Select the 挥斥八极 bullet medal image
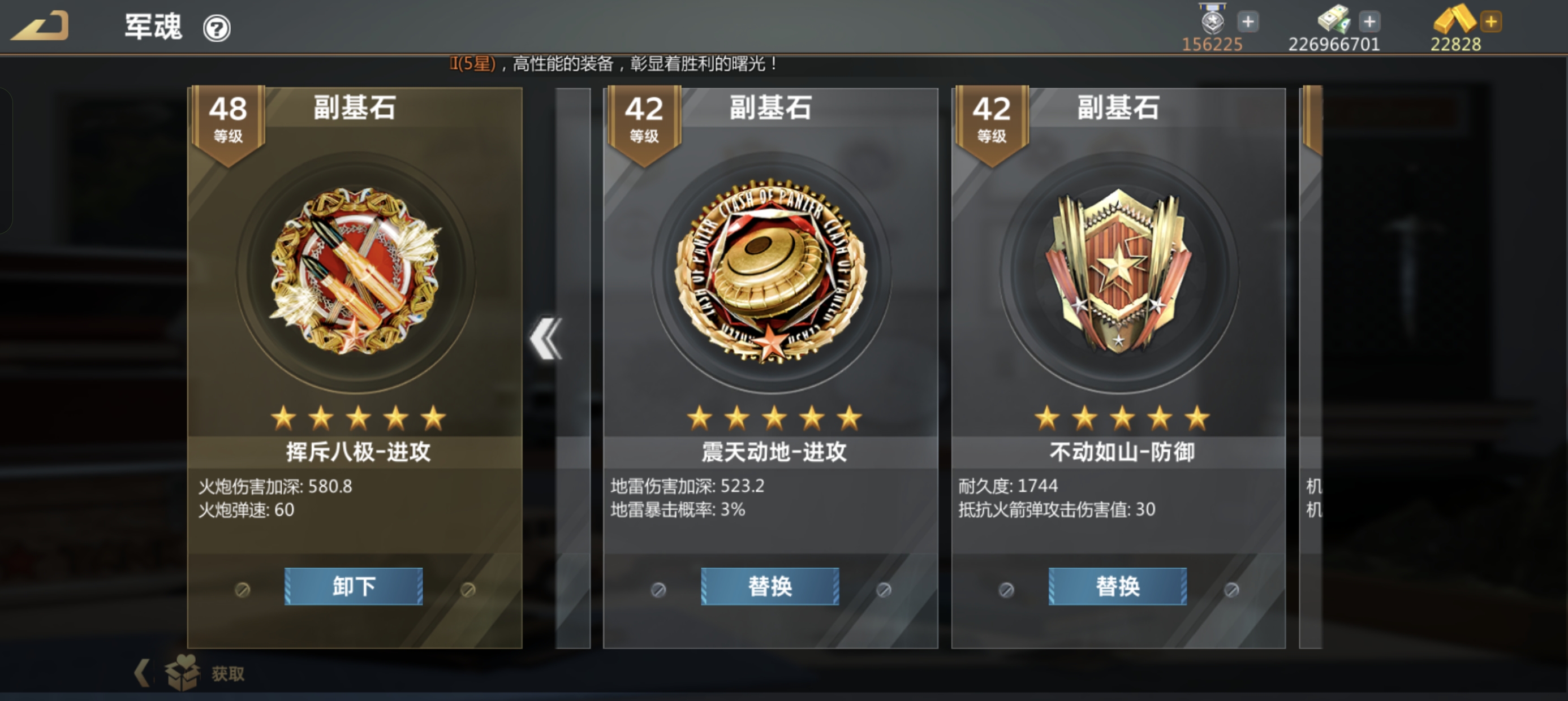 (x=356, y=271)
